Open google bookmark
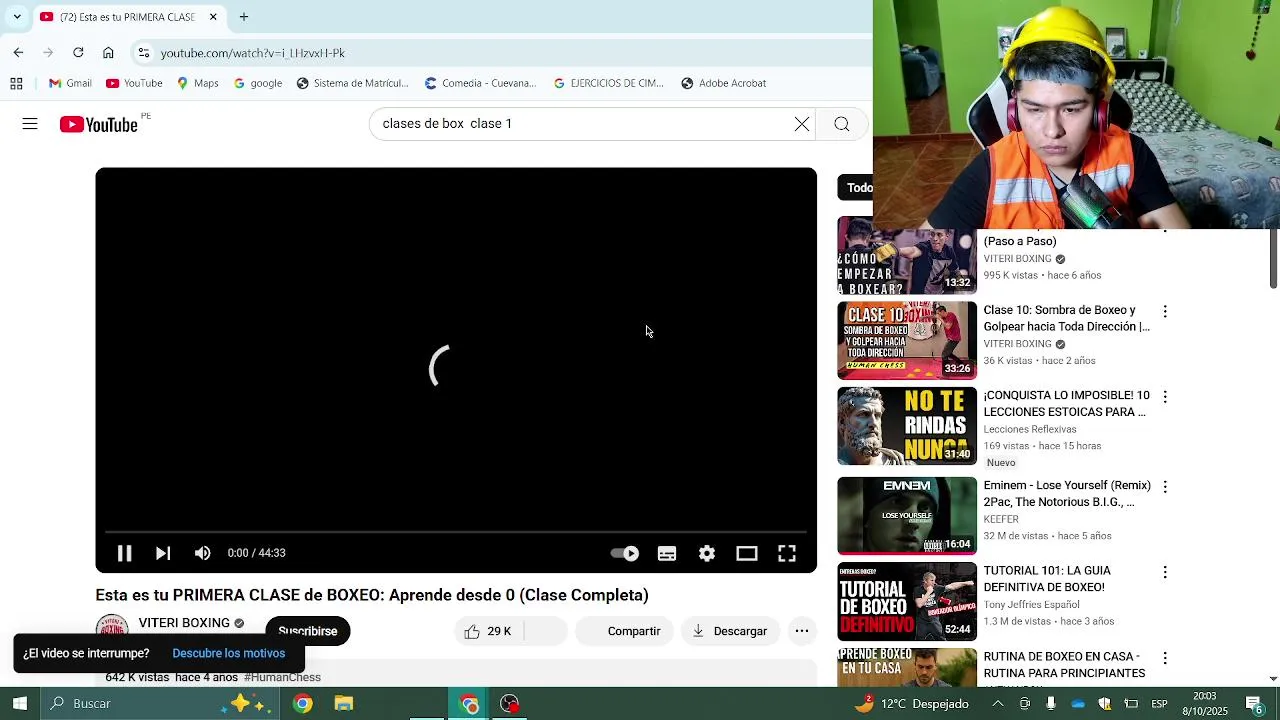This screenshot has width=1280, height=720. [258, 83]
